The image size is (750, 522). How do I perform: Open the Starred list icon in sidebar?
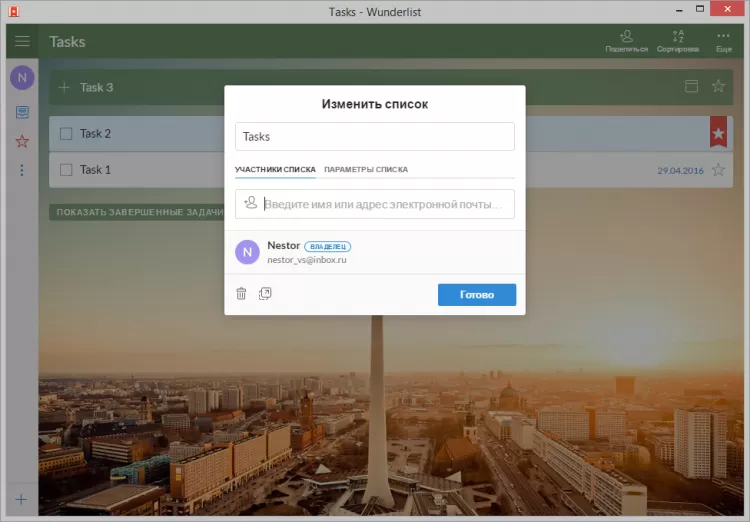tap(22, 141)
